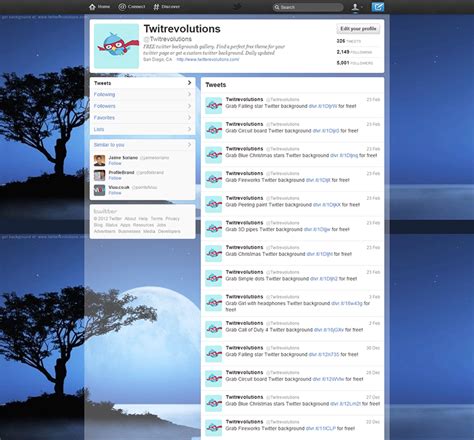474x440 pixels.
Task: Click avatar of Peeling paint tweet
Action: point(213,204)
